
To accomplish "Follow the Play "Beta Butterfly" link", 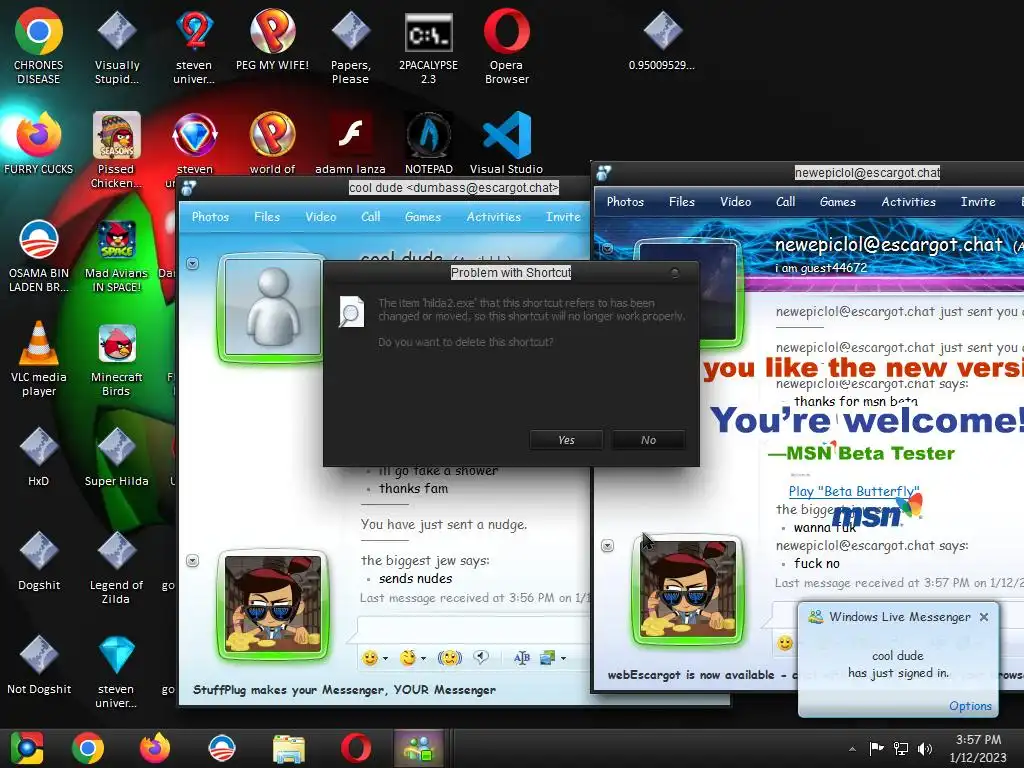I will click(854, 491).
